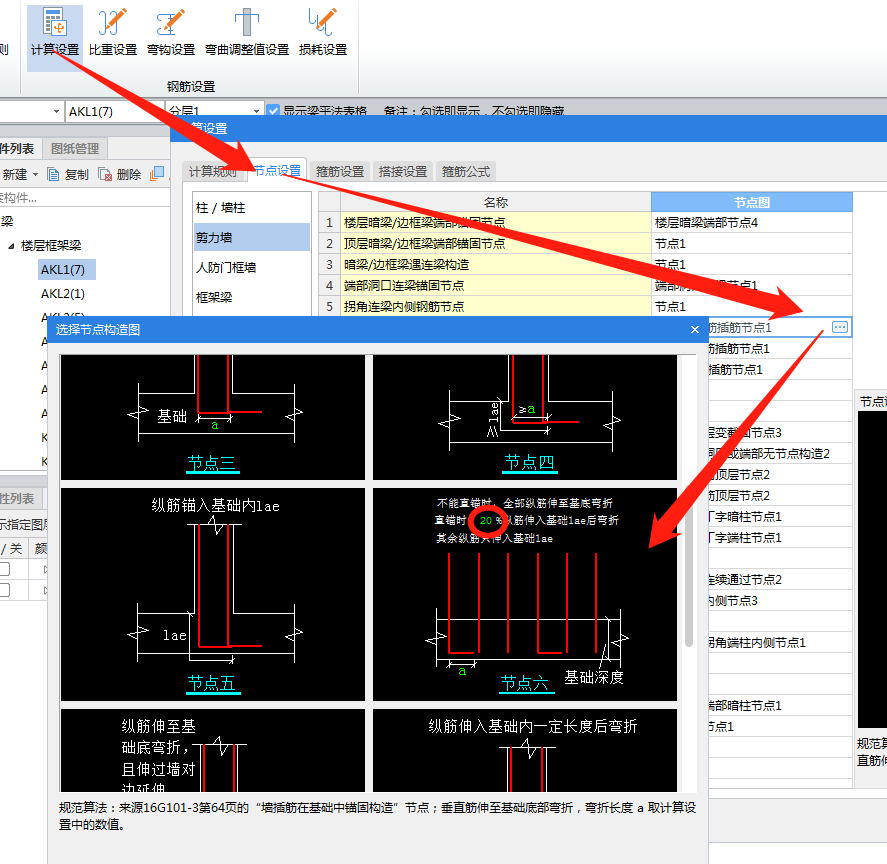Click 暗梁/边框梁遇连梁构造 row
This screenshot has width=887, height=864.
495,264
